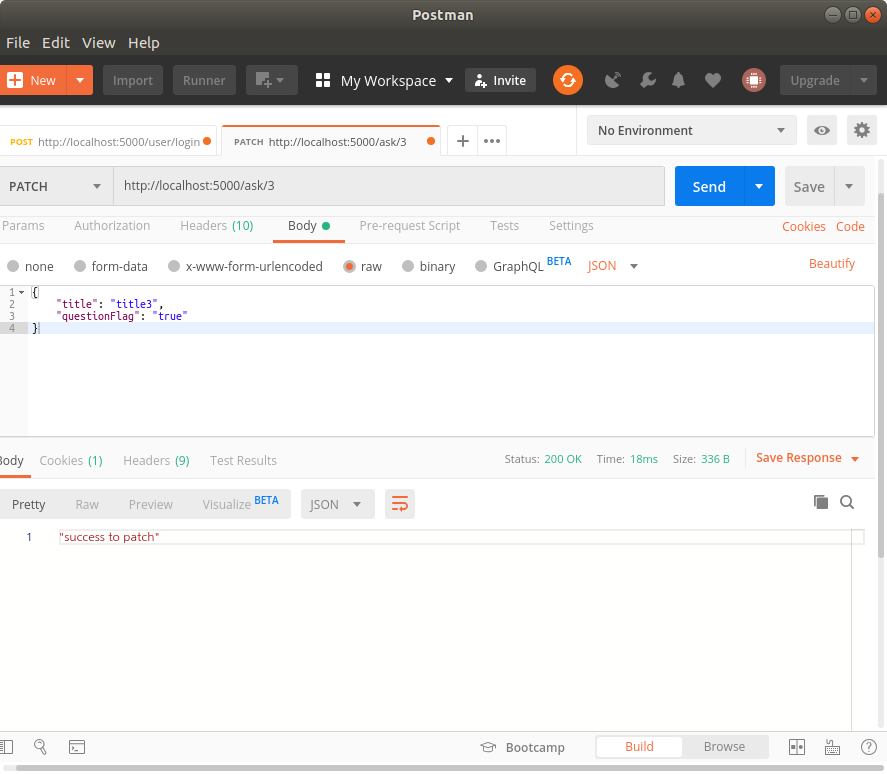
Task: Click the Import button
Action: (133, 80)
